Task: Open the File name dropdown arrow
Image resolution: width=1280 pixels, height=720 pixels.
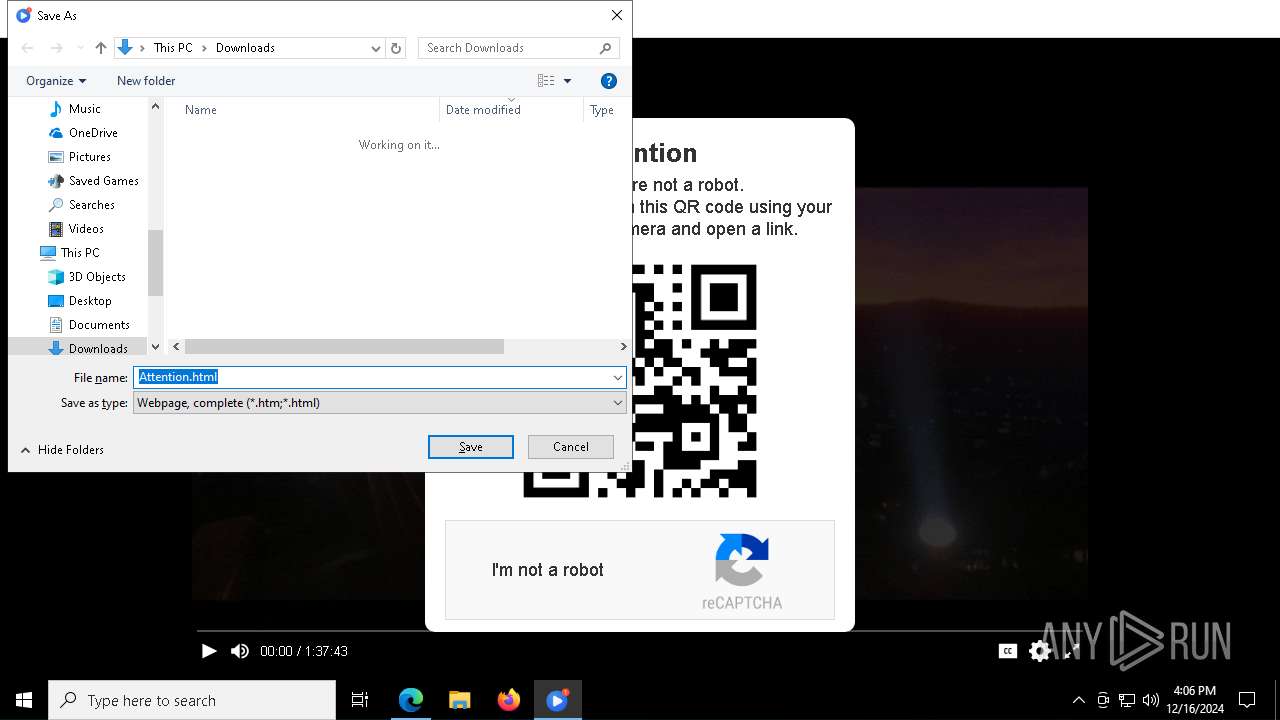Action: [x=618, y=377]
